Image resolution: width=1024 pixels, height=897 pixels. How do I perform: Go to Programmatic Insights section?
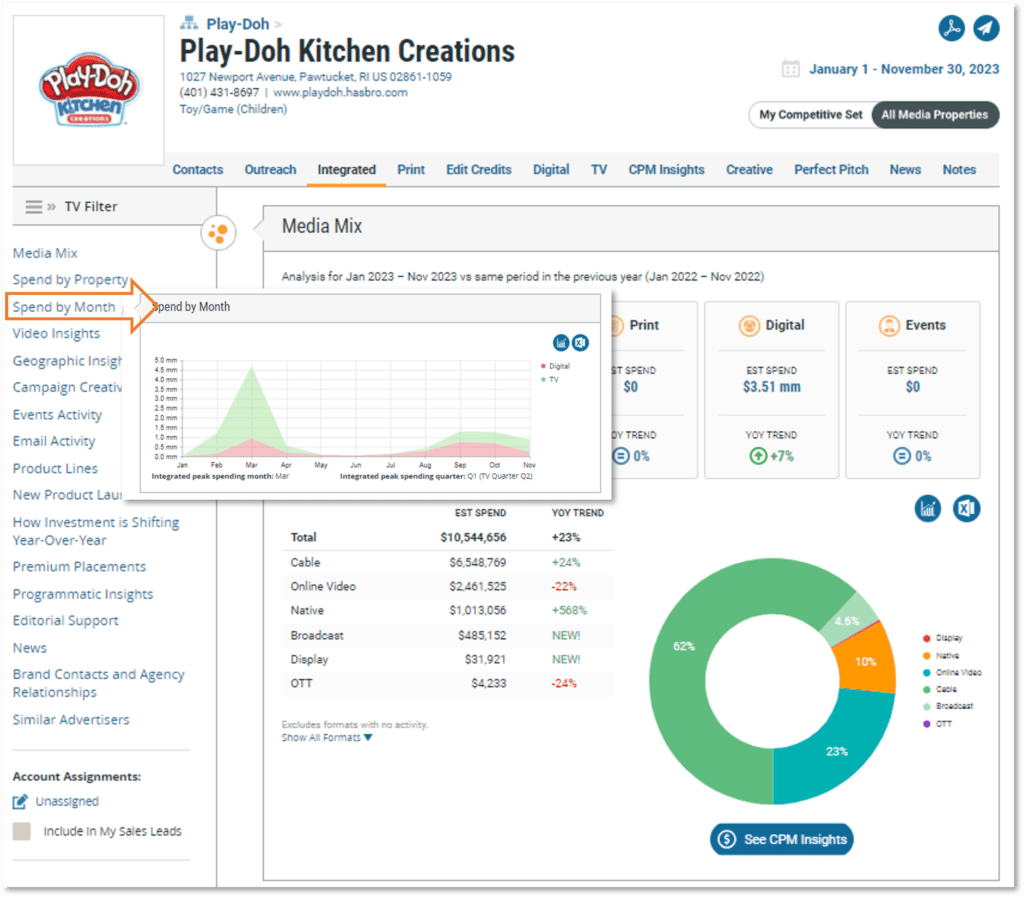pyautogui.click(x=83, y=594)
